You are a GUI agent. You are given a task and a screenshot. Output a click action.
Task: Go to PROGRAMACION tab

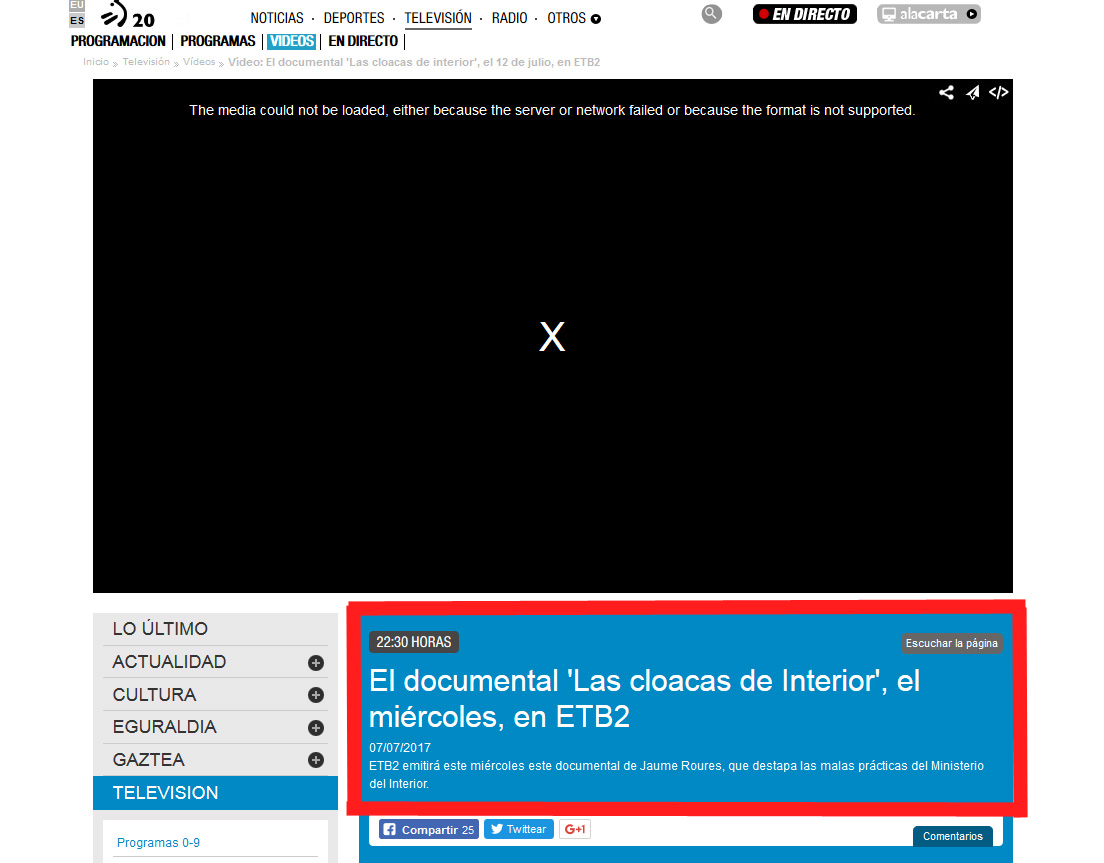tap(118, 41)
